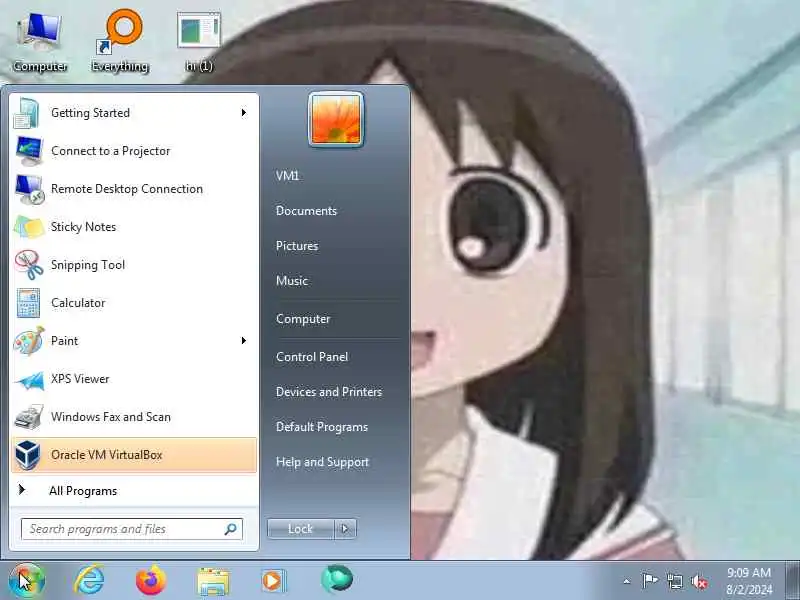The image size is (800, 600).
Task: Open Windows Explorer folder in taskbar
Action: (213, 581)
